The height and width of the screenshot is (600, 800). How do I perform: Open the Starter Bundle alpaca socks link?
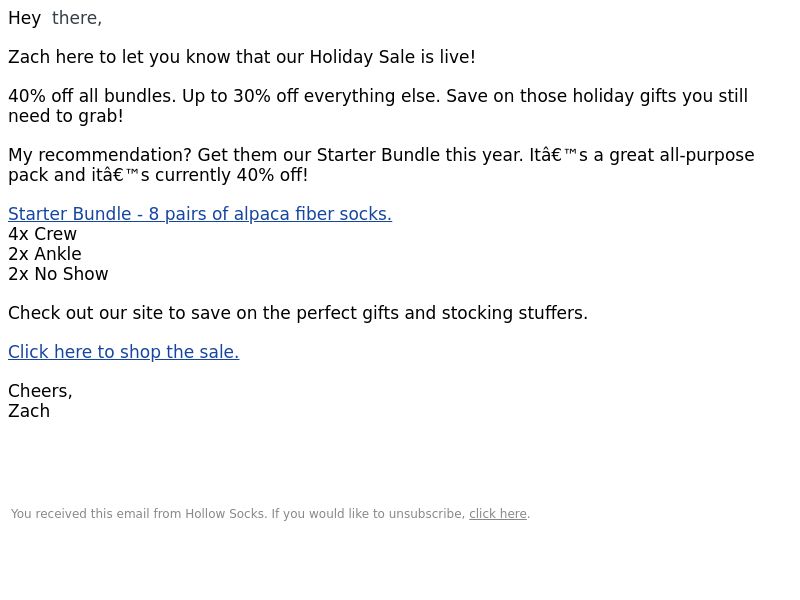[x=200, y=214]
